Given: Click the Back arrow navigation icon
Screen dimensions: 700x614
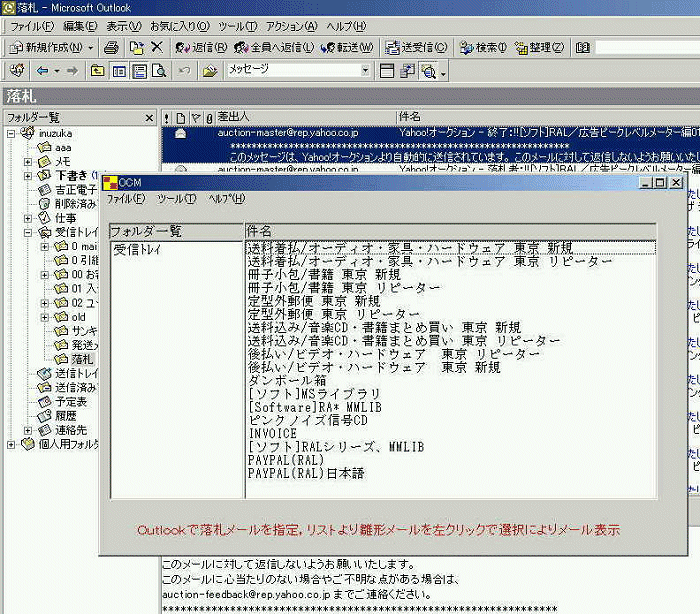Looking at the screenshot, I should click(x=42, y=71).
